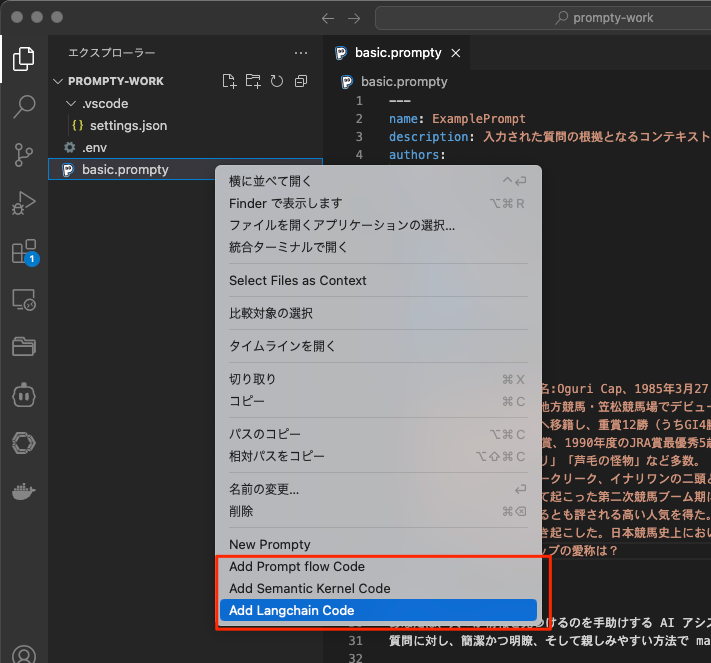
Task: Open the Explorer view in activity bar
Action: coord(24,58)
